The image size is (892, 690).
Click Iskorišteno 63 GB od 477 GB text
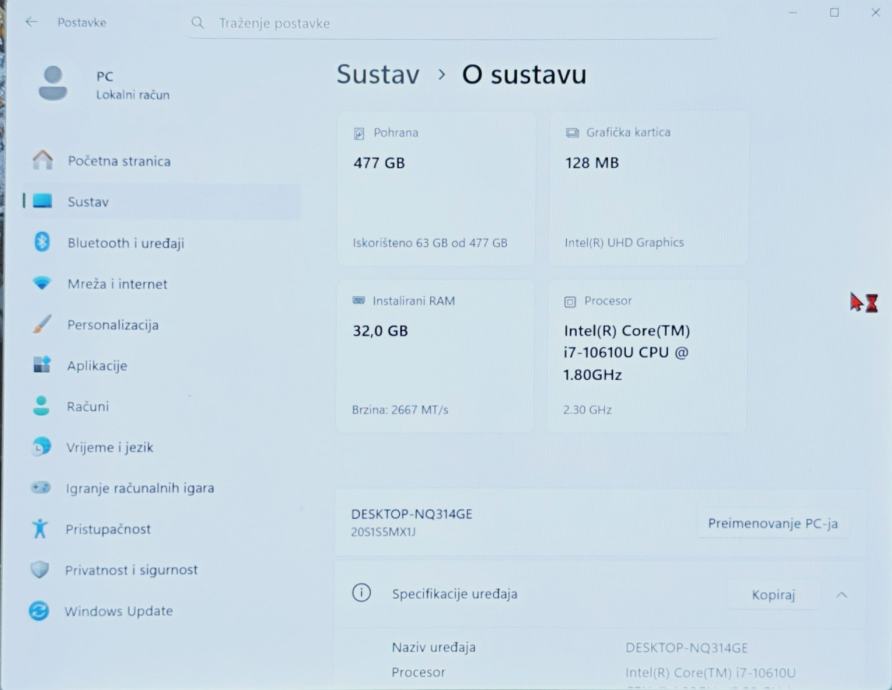click(430, 243)
